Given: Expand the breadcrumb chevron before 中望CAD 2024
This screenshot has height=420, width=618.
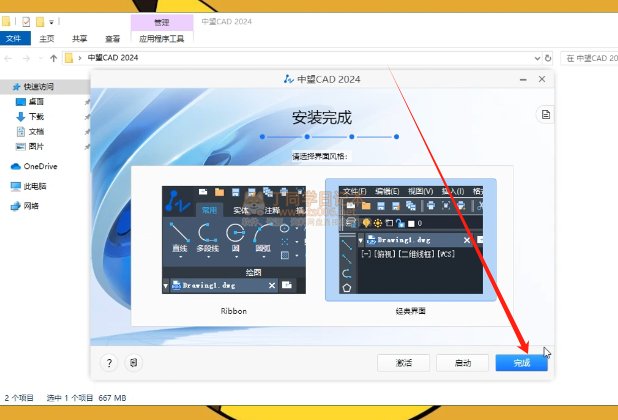Looking at the screenshot, I should click(x=80, y=58).
